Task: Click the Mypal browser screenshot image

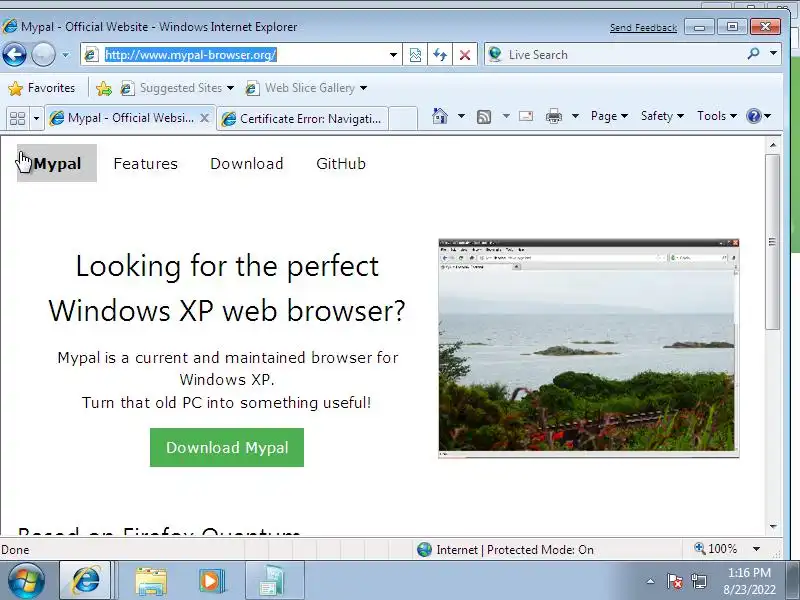Action: pos(589,348)
